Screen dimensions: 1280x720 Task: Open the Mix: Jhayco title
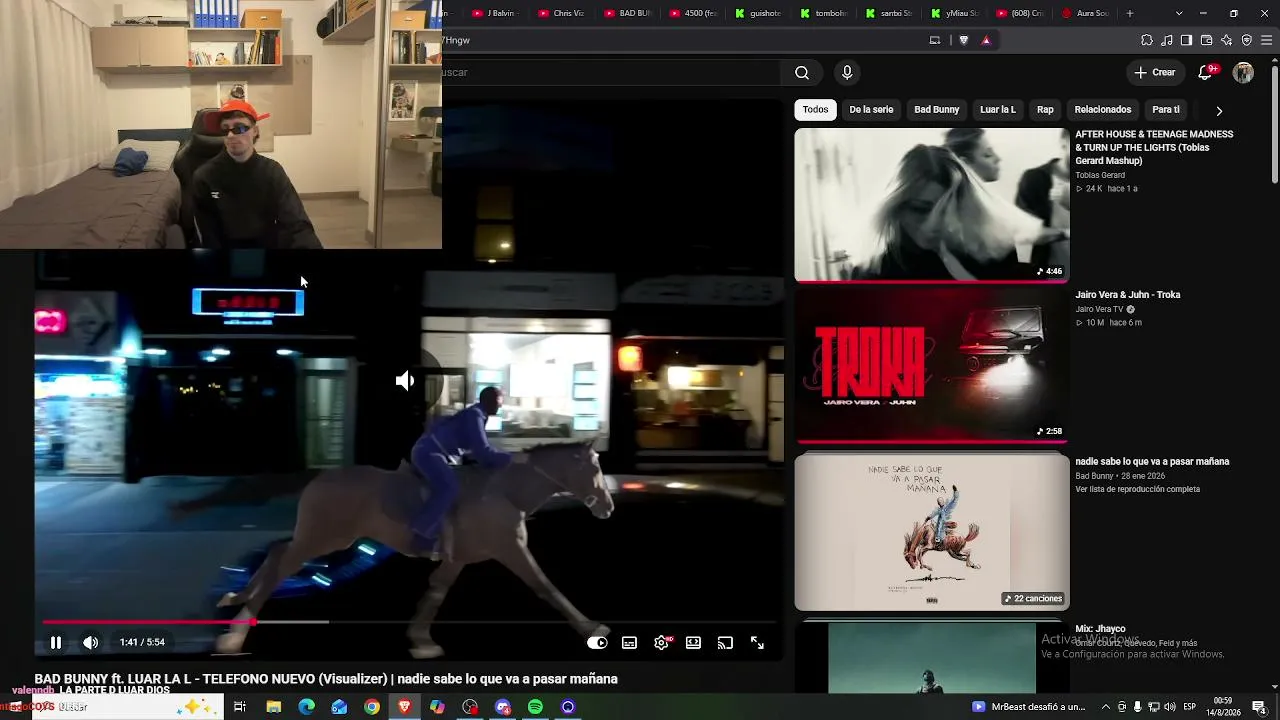[1100, 629]
